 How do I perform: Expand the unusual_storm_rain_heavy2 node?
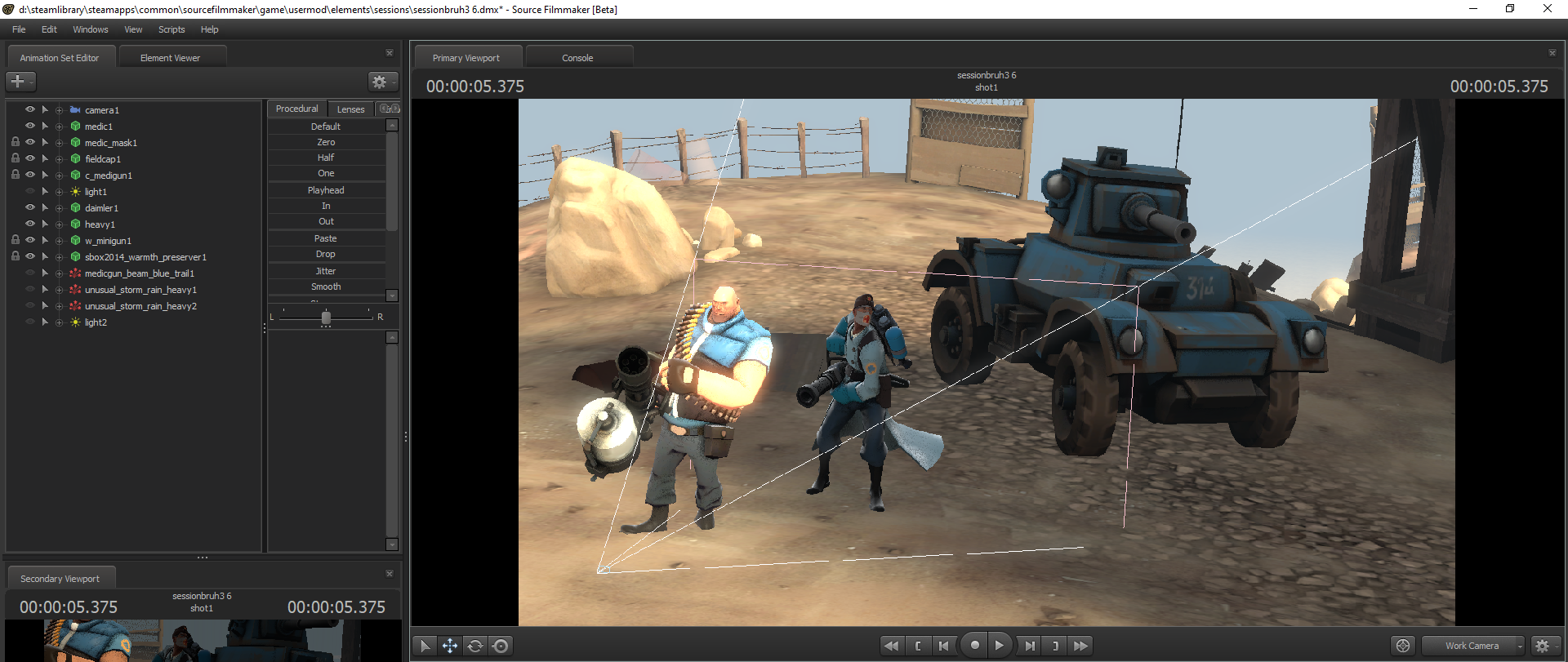59,306
